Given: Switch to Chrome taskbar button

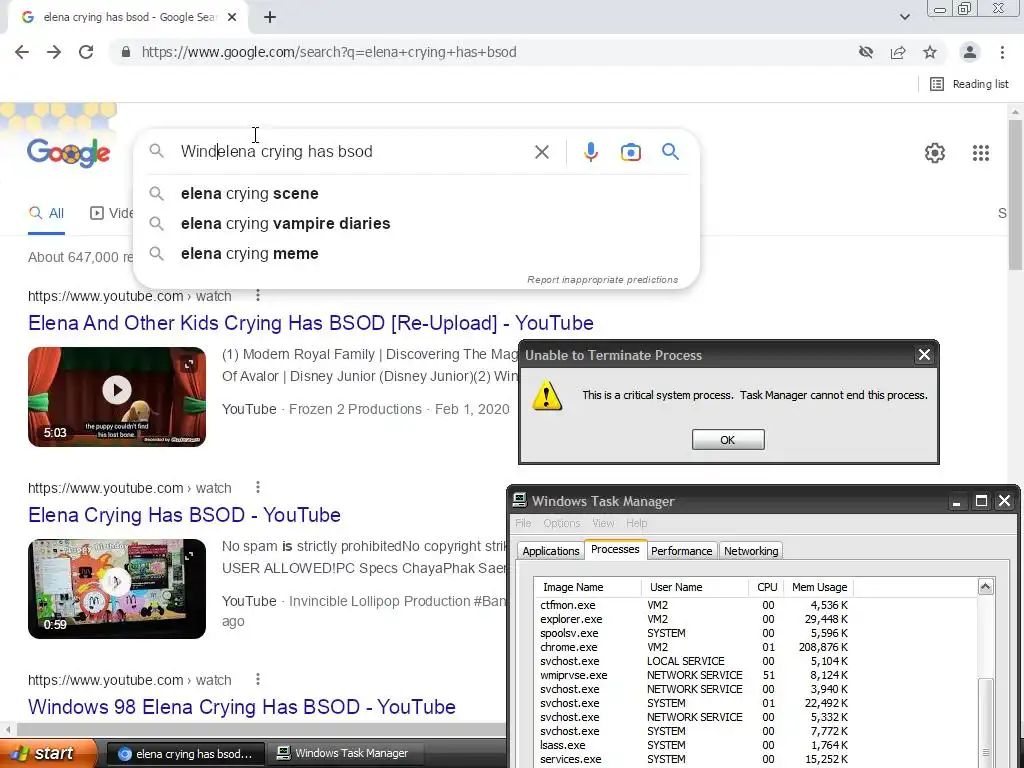Looking at the screenshot, I should click(185, 754).
